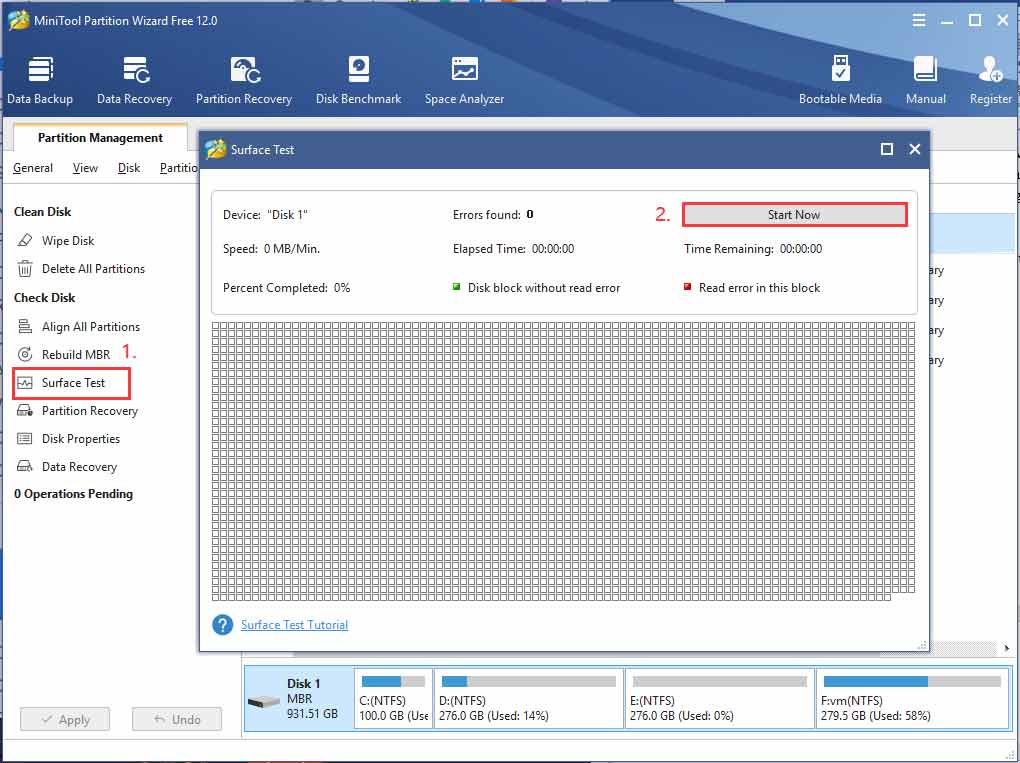The width and height of the screenshot is (1020, 763).
Task: Click the Check Disk section header
Action: point(45,298)
